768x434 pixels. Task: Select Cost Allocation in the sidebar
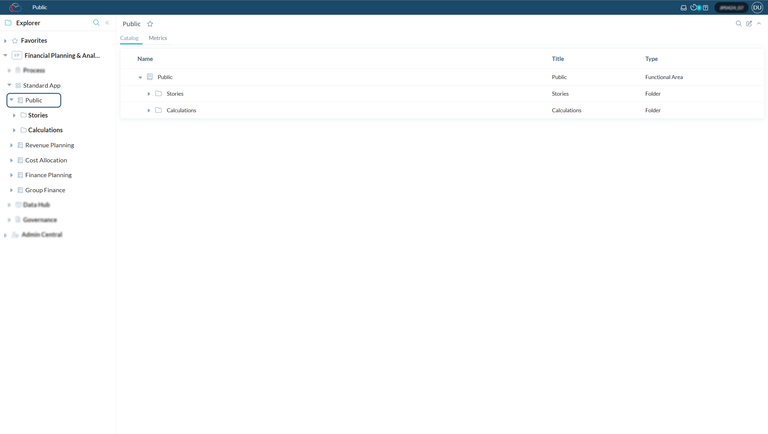[46, 160]
